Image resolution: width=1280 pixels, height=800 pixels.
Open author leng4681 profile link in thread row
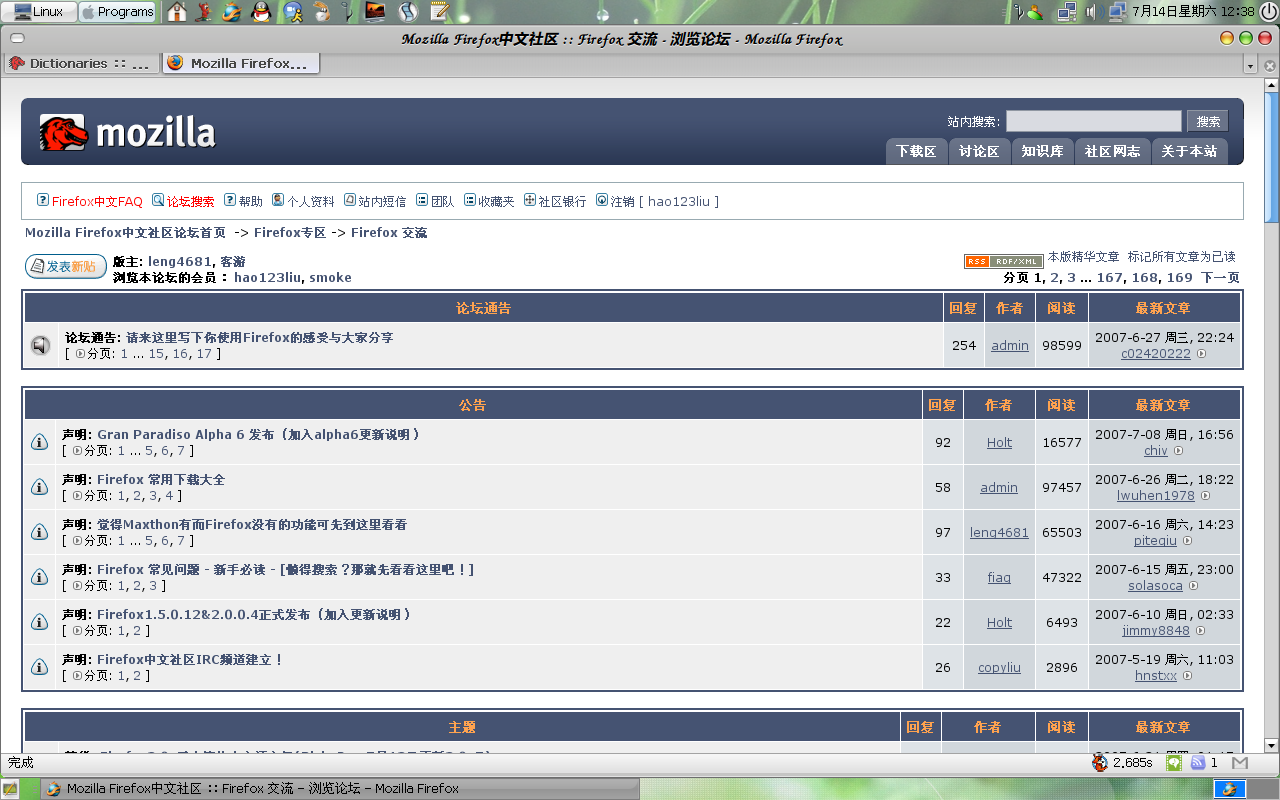(x=999, y=532)
